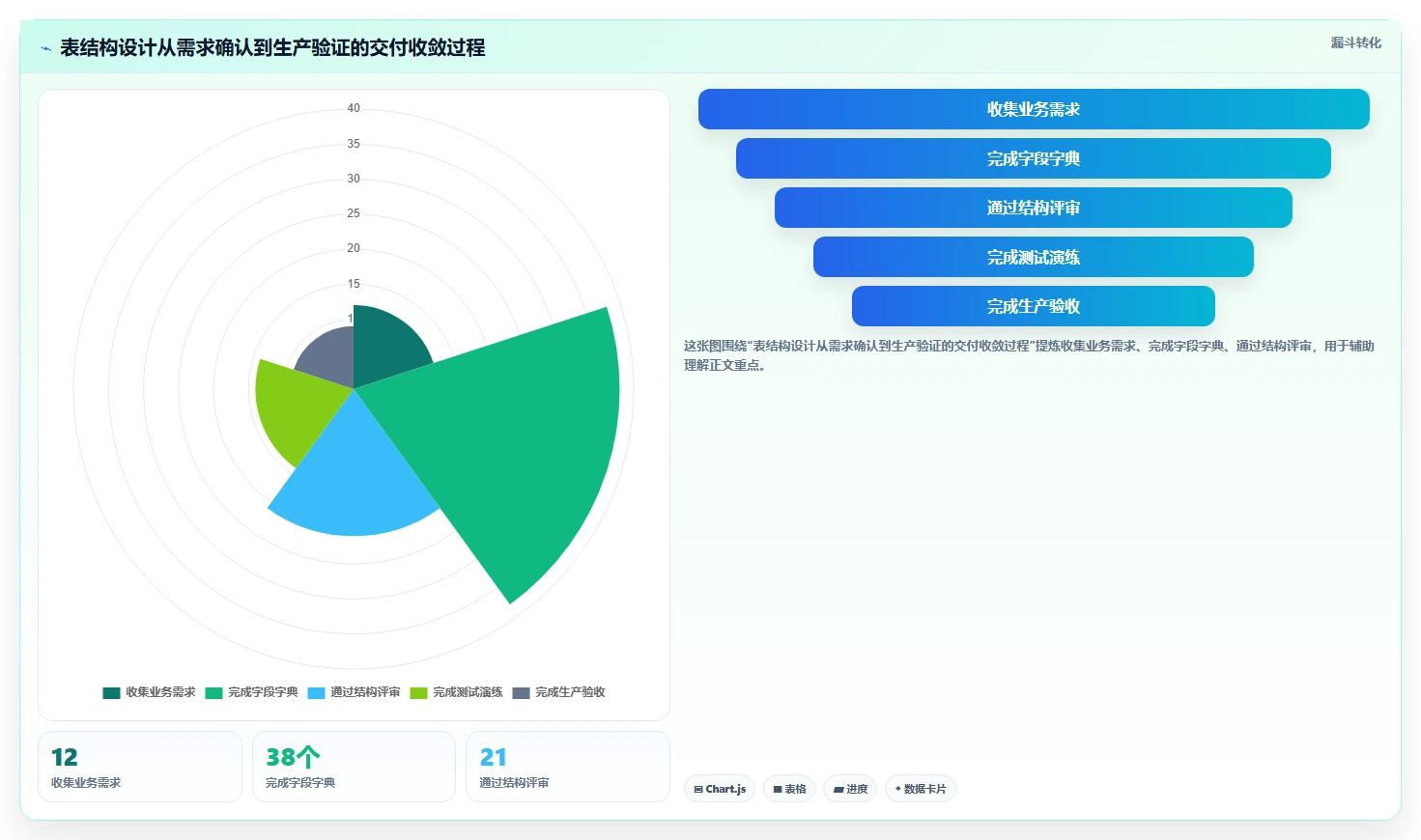Click the axis label 35
The width and height of the screenshot is (1421, 840).
[354, 144]
